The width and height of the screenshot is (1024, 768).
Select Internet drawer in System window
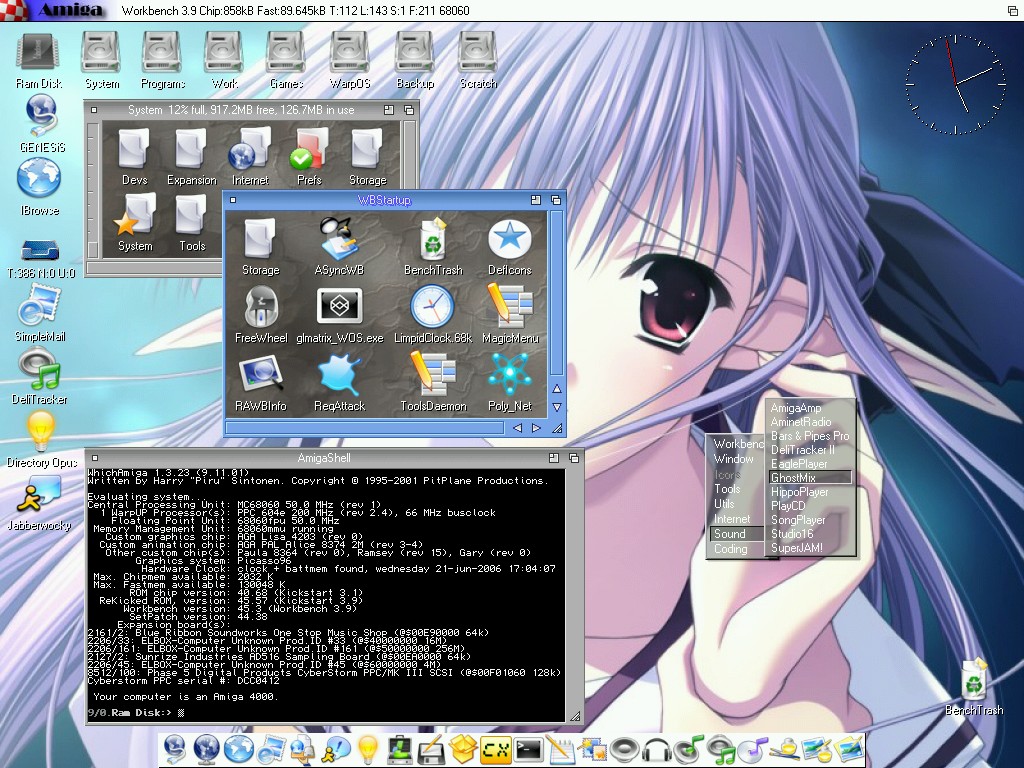250,157
